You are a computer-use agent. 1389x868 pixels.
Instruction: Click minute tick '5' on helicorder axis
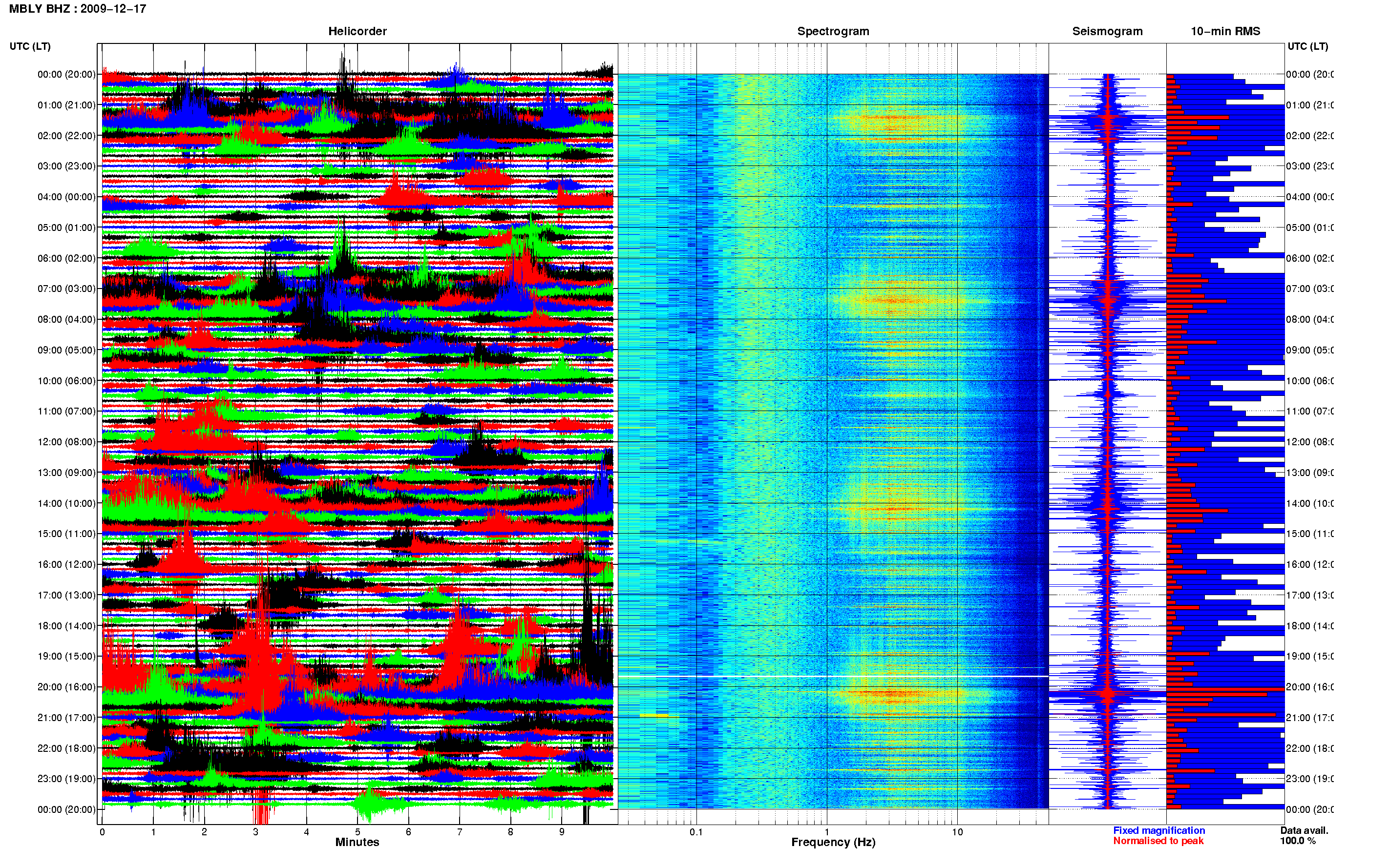[x=357, y=832]
